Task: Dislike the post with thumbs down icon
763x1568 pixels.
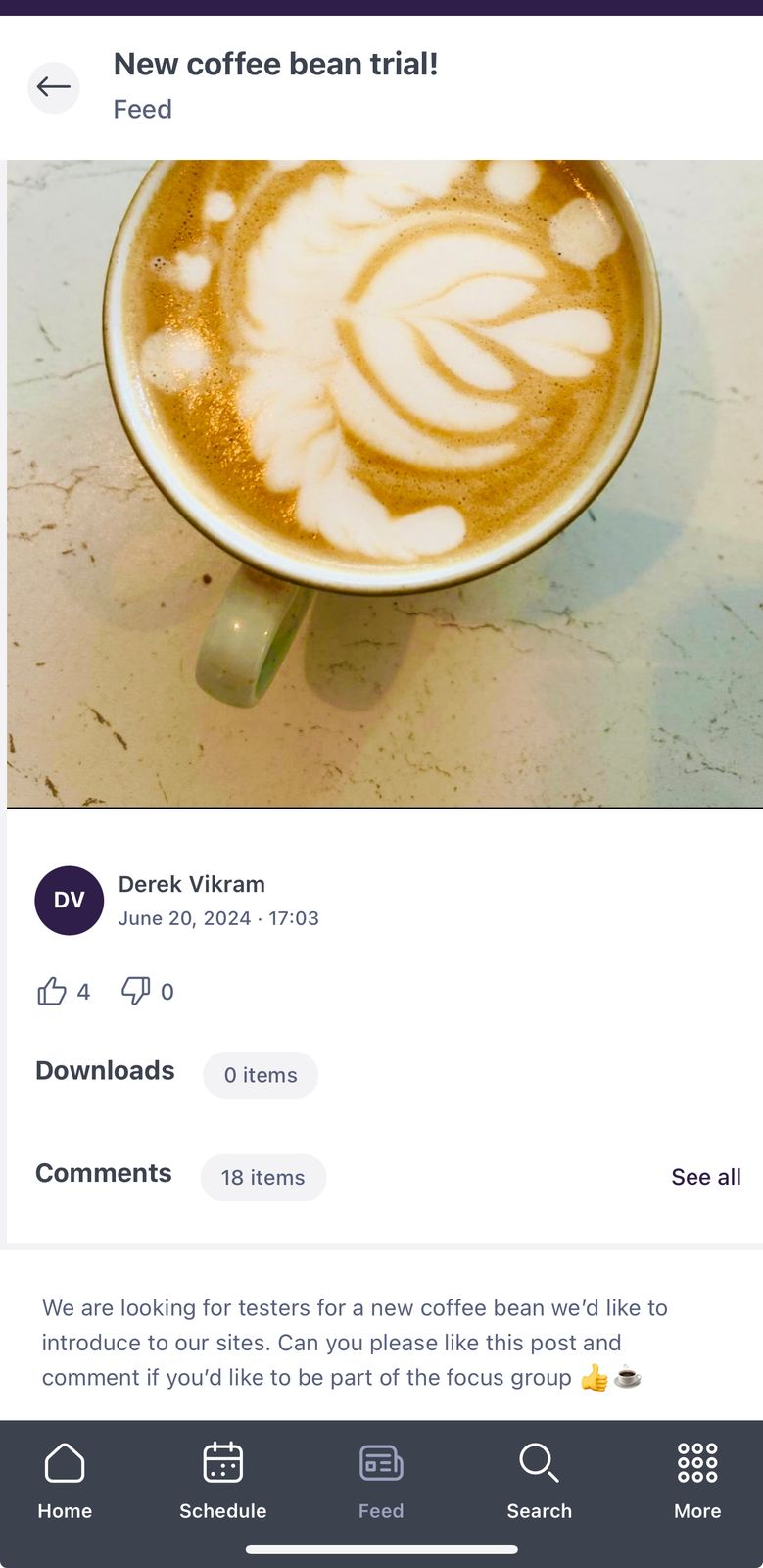Action: pos(136,992)
